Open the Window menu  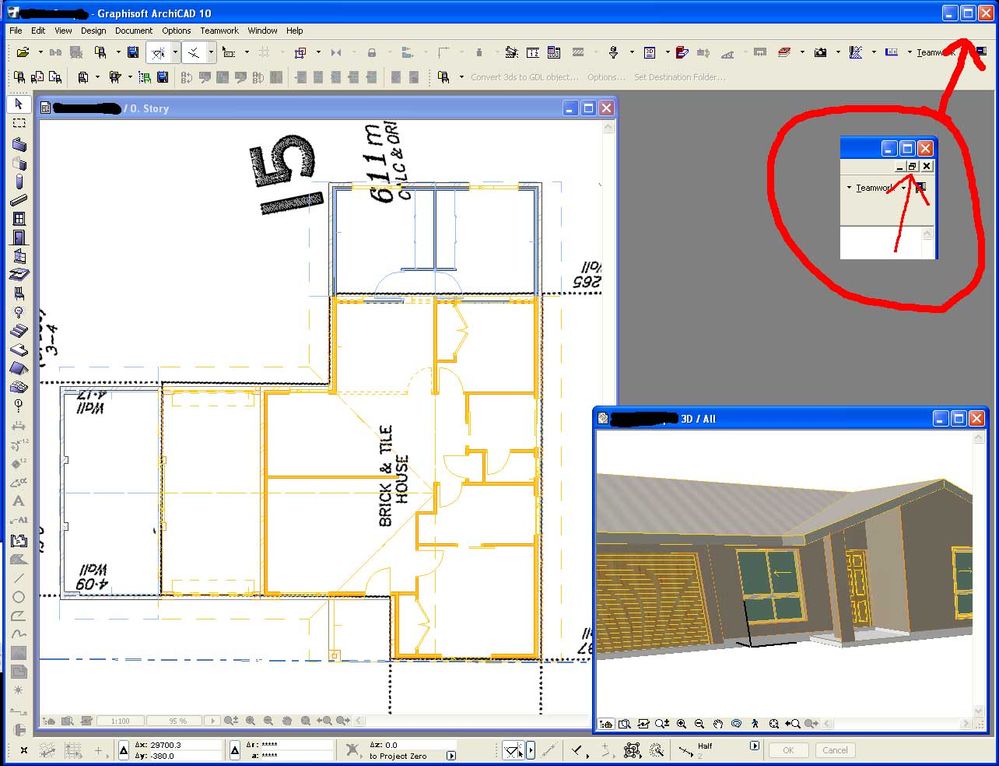pos(262,31)
